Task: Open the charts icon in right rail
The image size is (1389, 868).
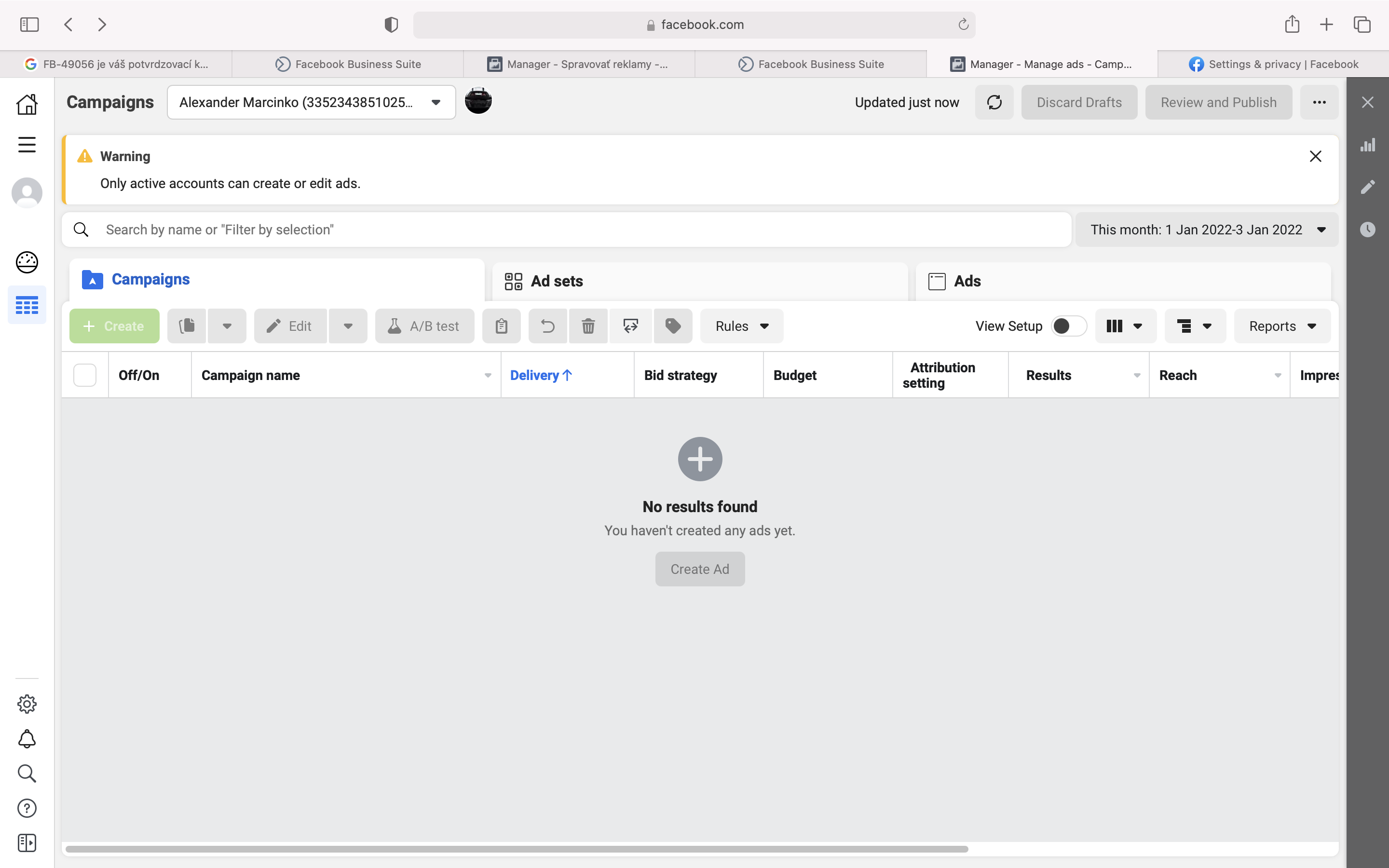Action: [1368, 145]
